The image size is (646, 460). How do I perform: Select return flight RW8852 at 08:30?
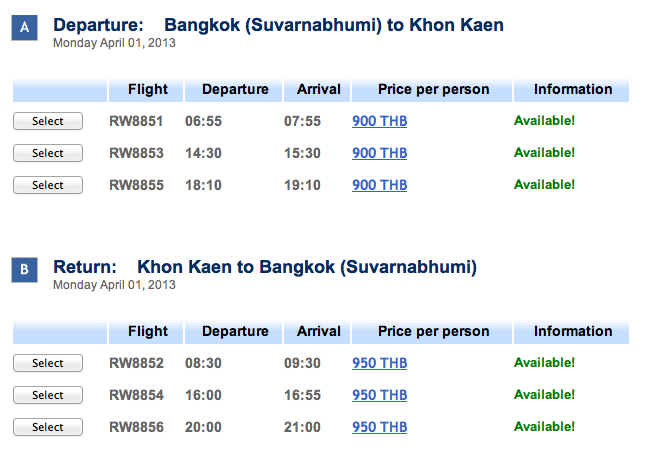tap(48, 363)
